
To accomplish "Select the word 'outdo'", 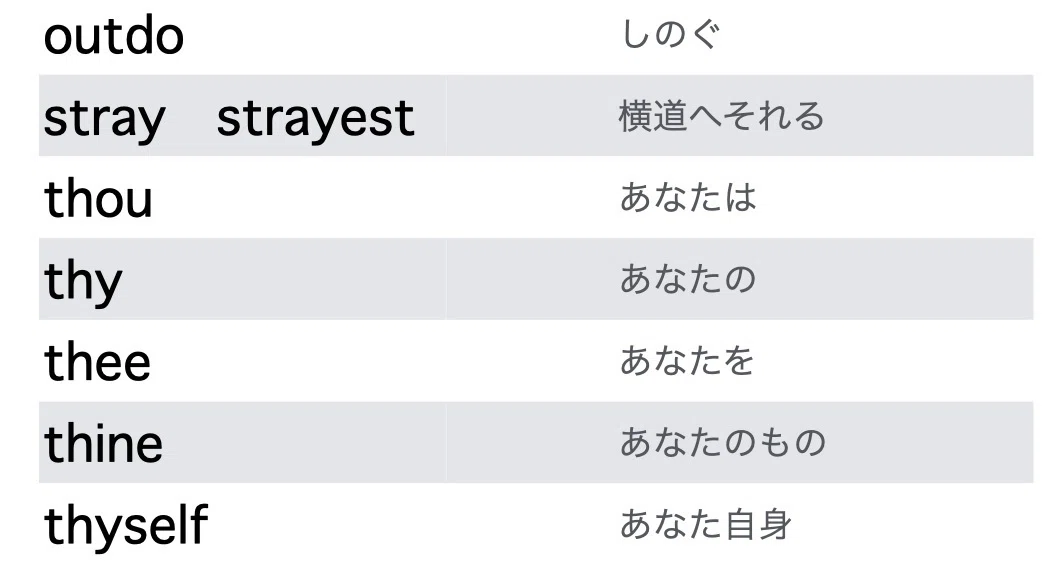I will pos(114,36).
